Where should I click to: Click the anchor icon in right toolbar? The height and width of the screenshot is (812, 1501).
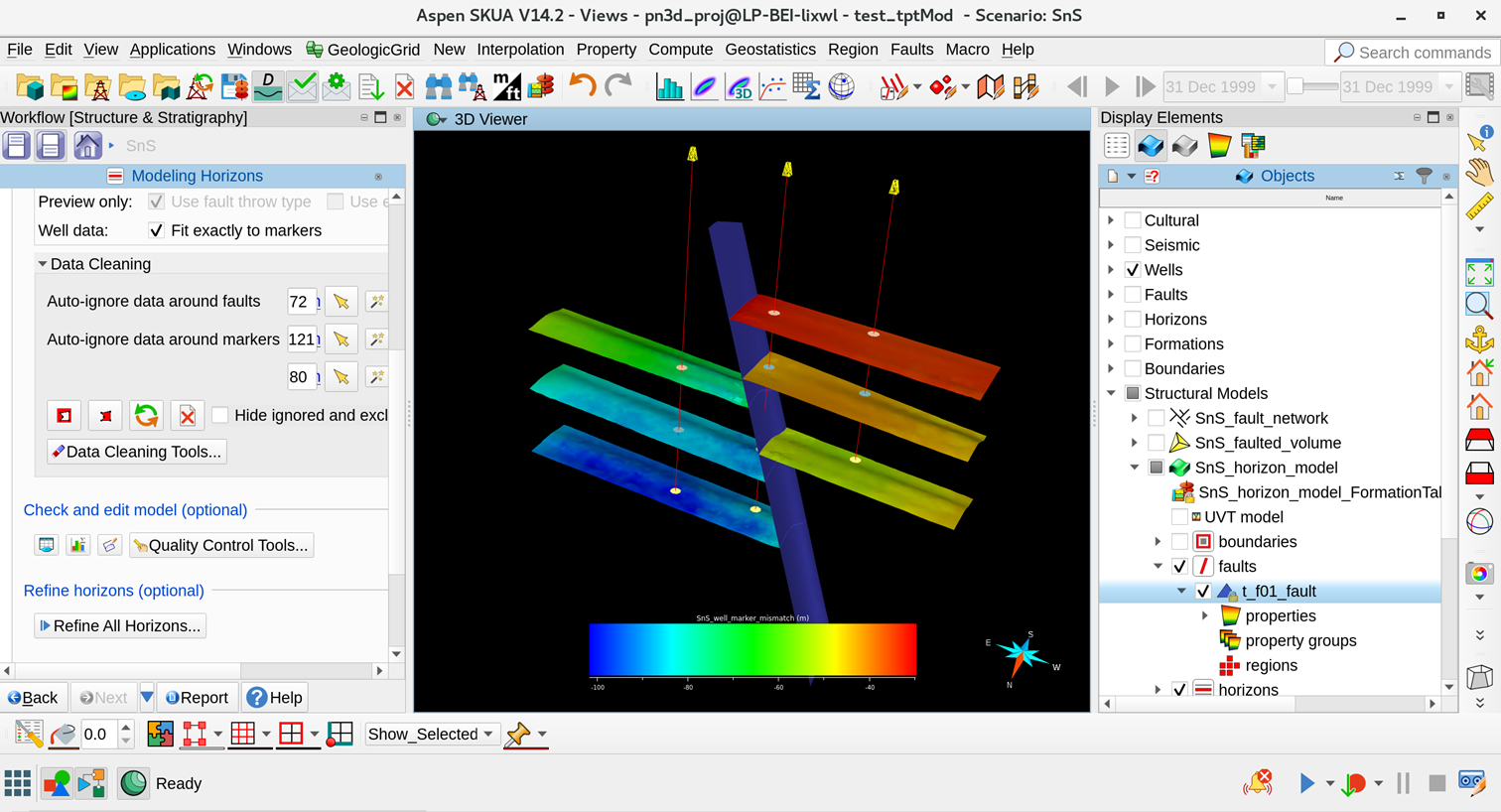pos(1479,339)
